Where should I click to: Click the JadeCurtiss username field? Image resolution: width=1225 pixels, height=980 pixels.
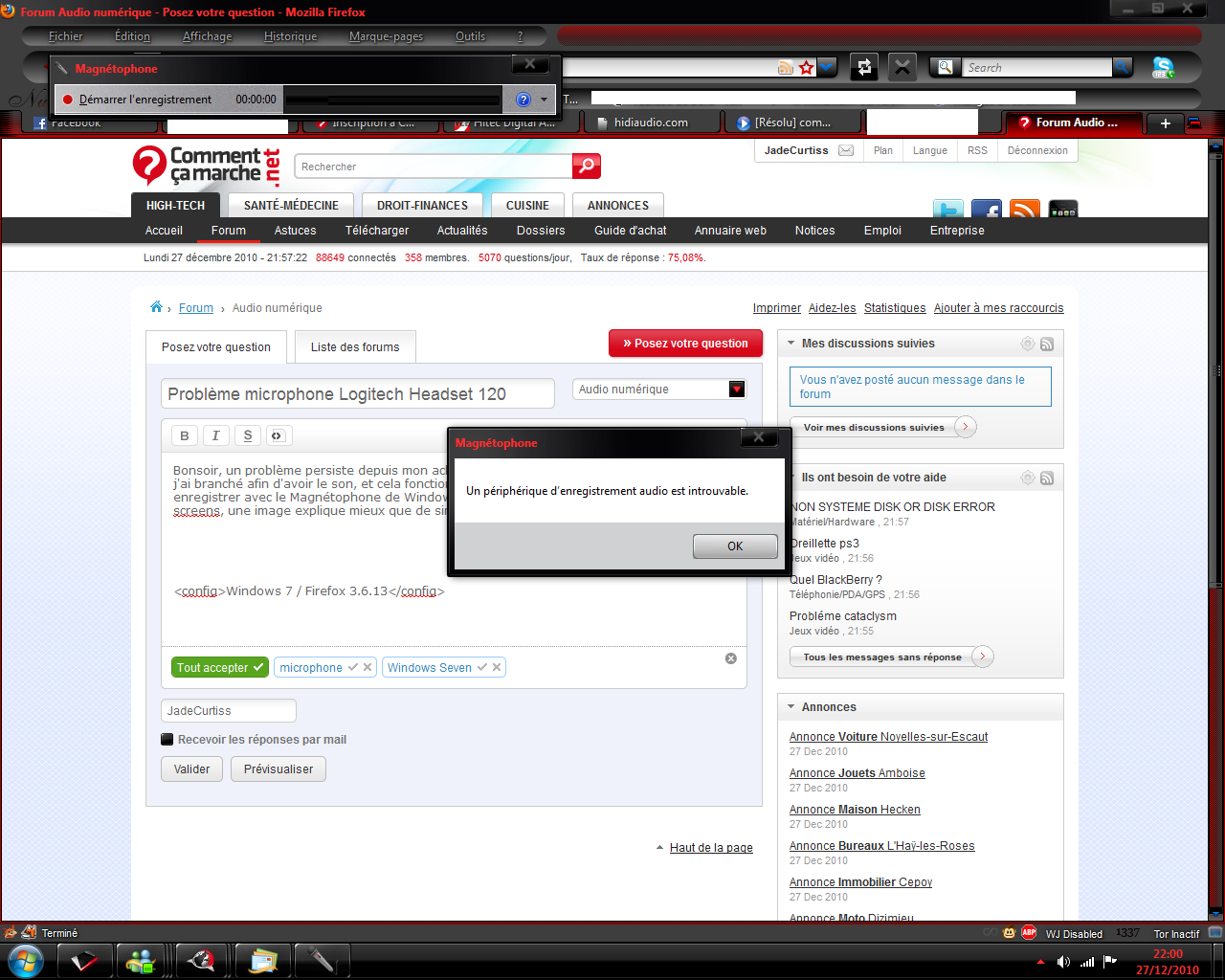[x=229, y=710]
